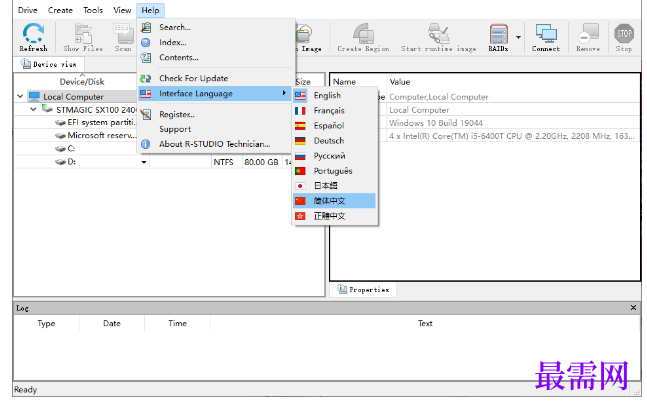This screenshot has height=407, width=647.
Task: Select Check For Update
Action: pyautogui.click(x=216, y=78)
